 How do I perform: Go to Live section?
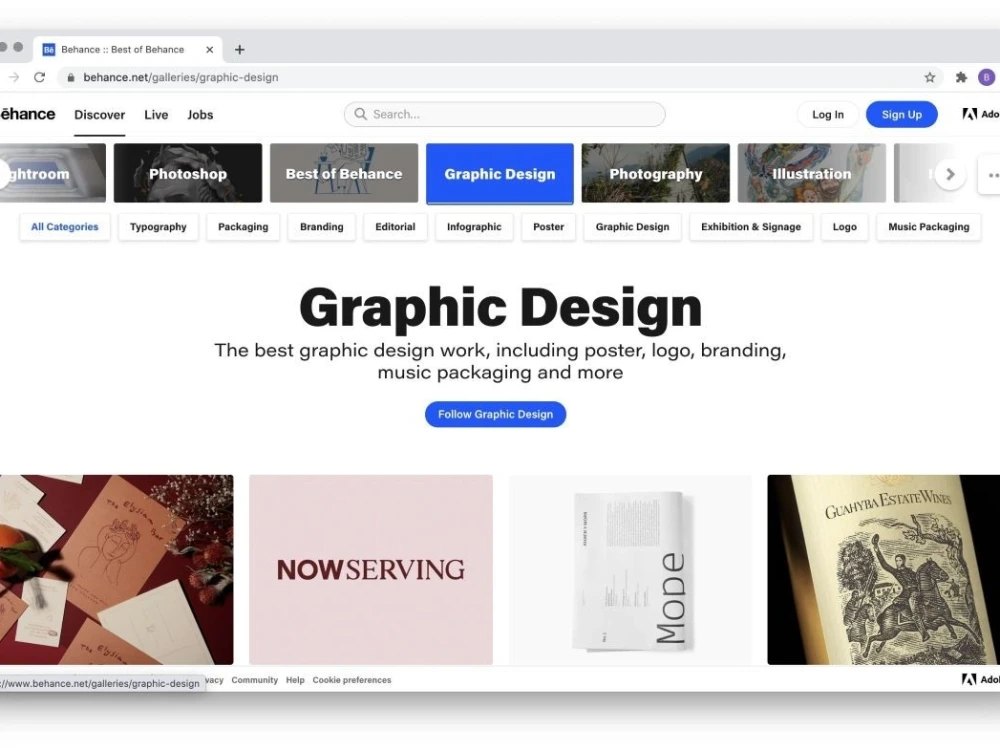(156, 115)
